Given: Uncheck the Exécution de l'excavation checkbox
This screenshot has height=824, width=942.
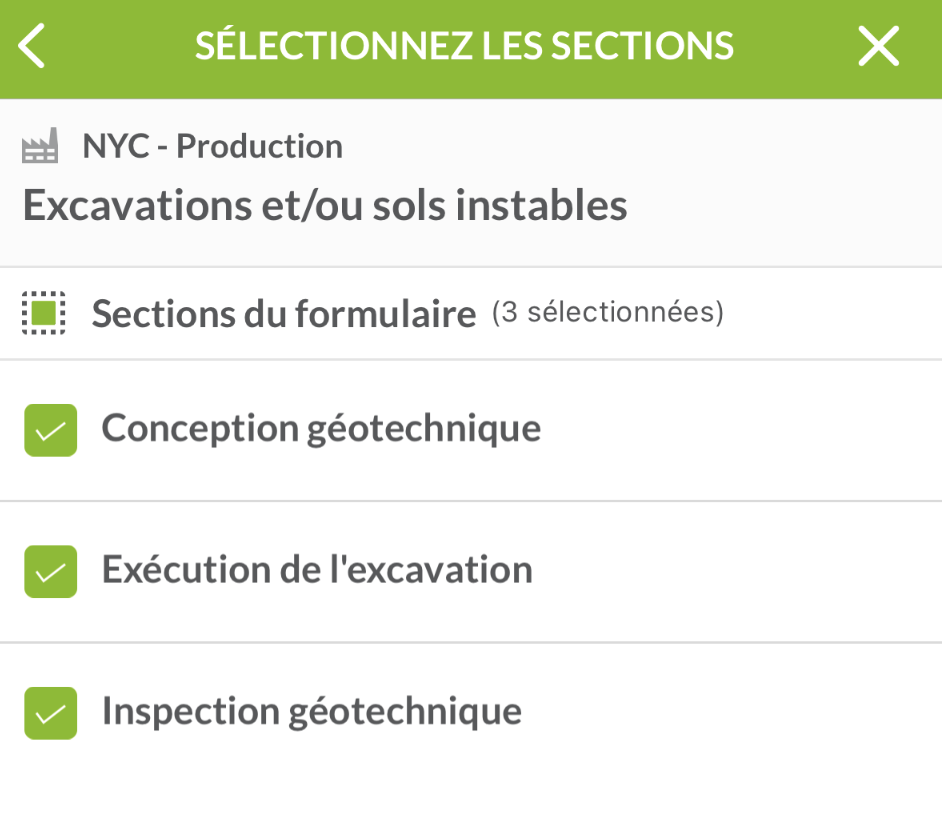Looking at the screenshot, I should (x=51, y=571).
